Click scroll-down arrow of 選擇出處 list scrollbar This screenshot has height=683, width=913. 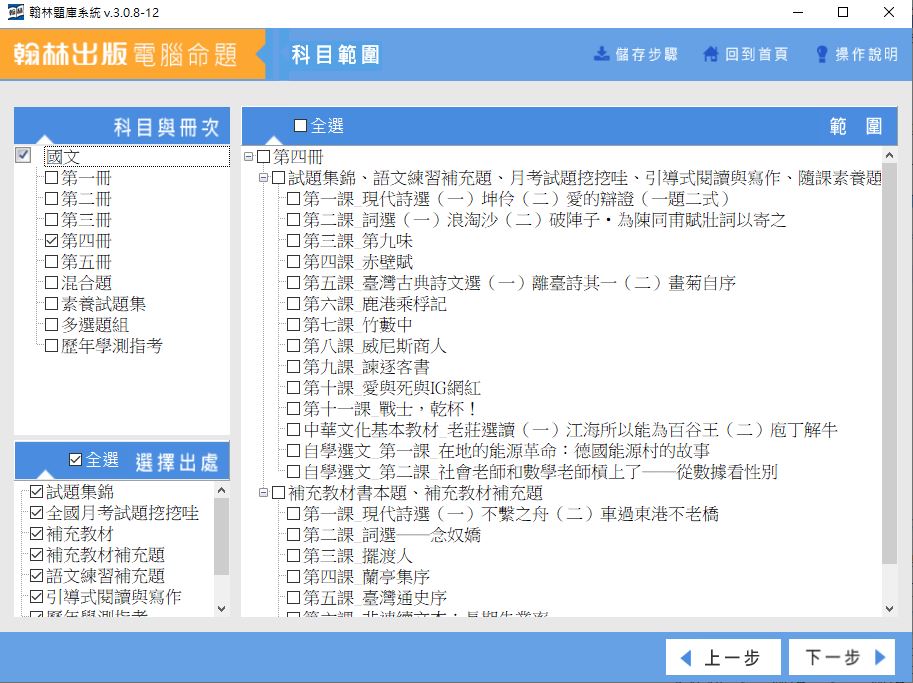point(221,609)
